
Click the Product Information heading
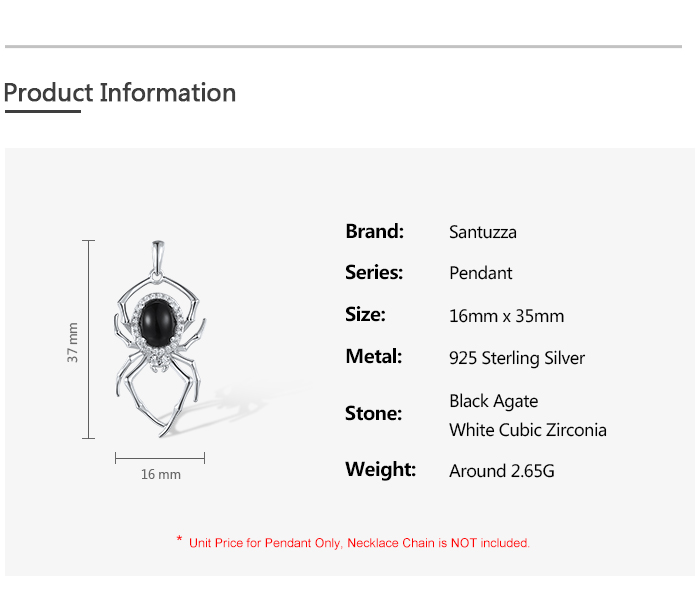click(120, 93)
